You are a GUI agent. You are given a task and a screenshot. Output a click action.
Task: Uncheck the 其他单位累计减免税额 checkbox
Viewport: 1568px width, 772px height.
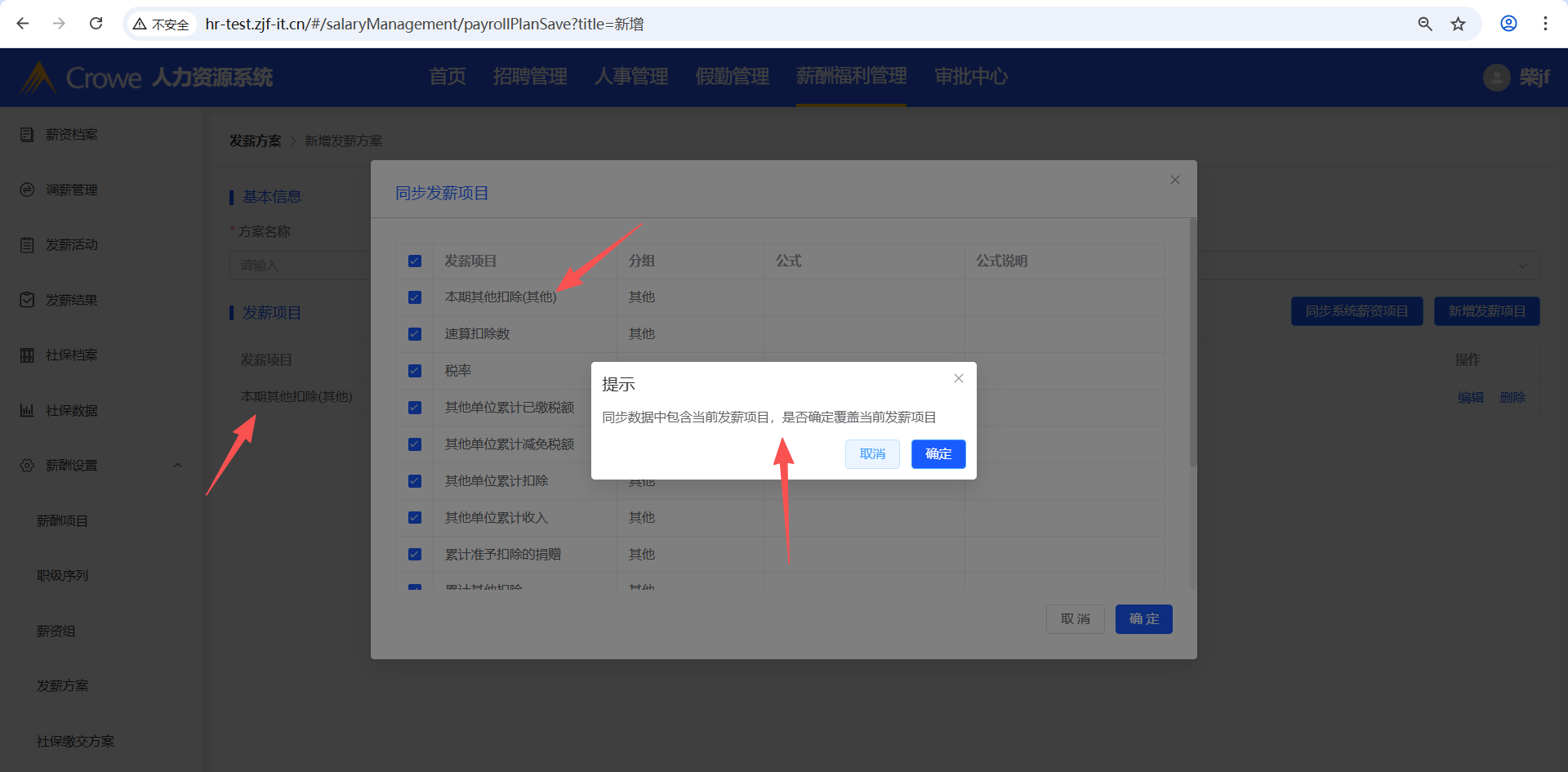[415, 444]
